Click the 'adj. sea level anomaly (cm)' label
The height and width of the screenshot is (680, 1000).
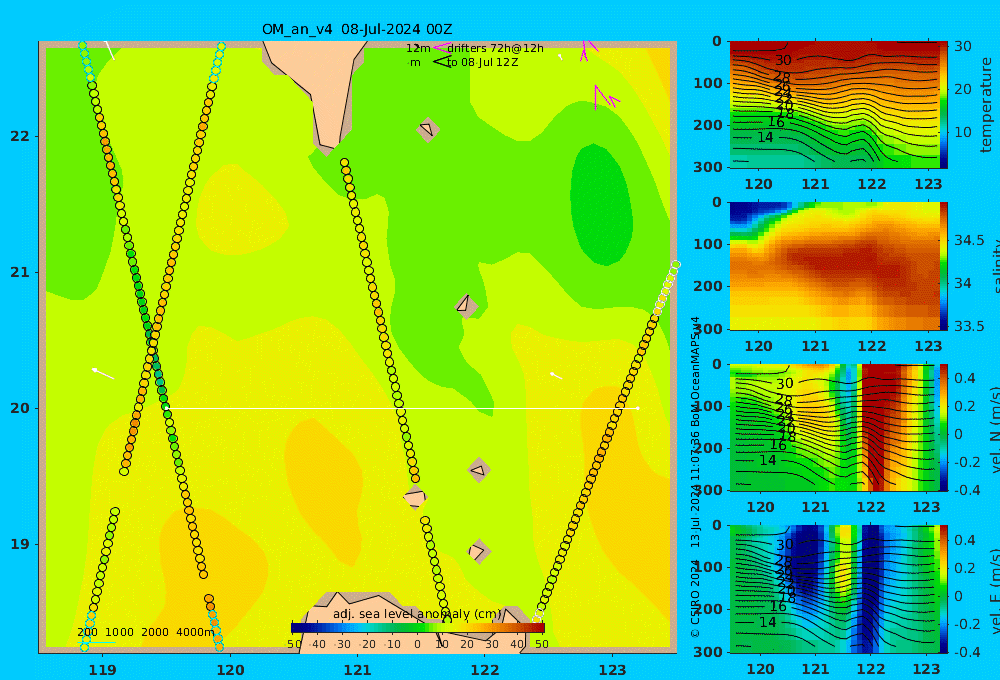(x=418, y=614)
